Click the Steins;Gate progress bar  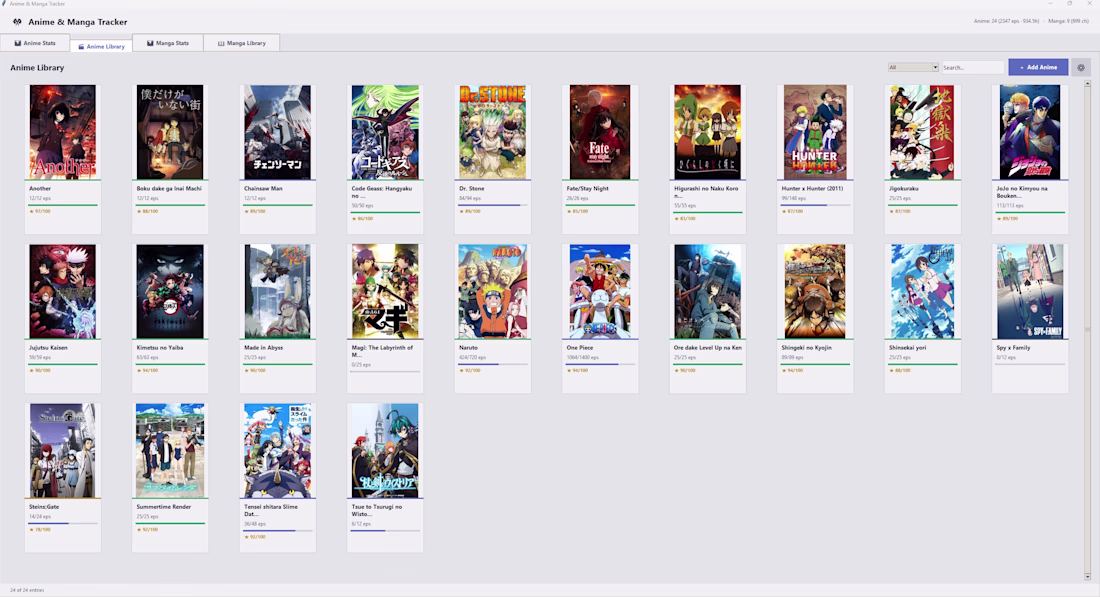click(62, 523)
